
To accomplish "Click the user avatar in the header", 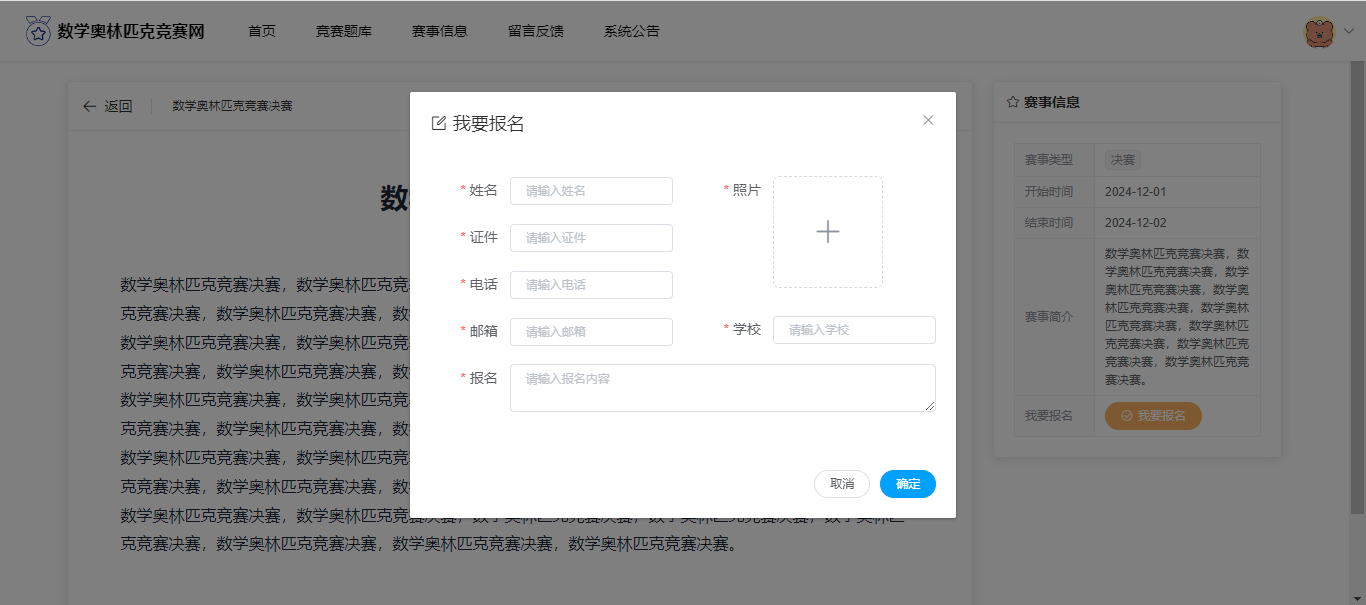I will pyautogui.click(x=1319, y=32).
